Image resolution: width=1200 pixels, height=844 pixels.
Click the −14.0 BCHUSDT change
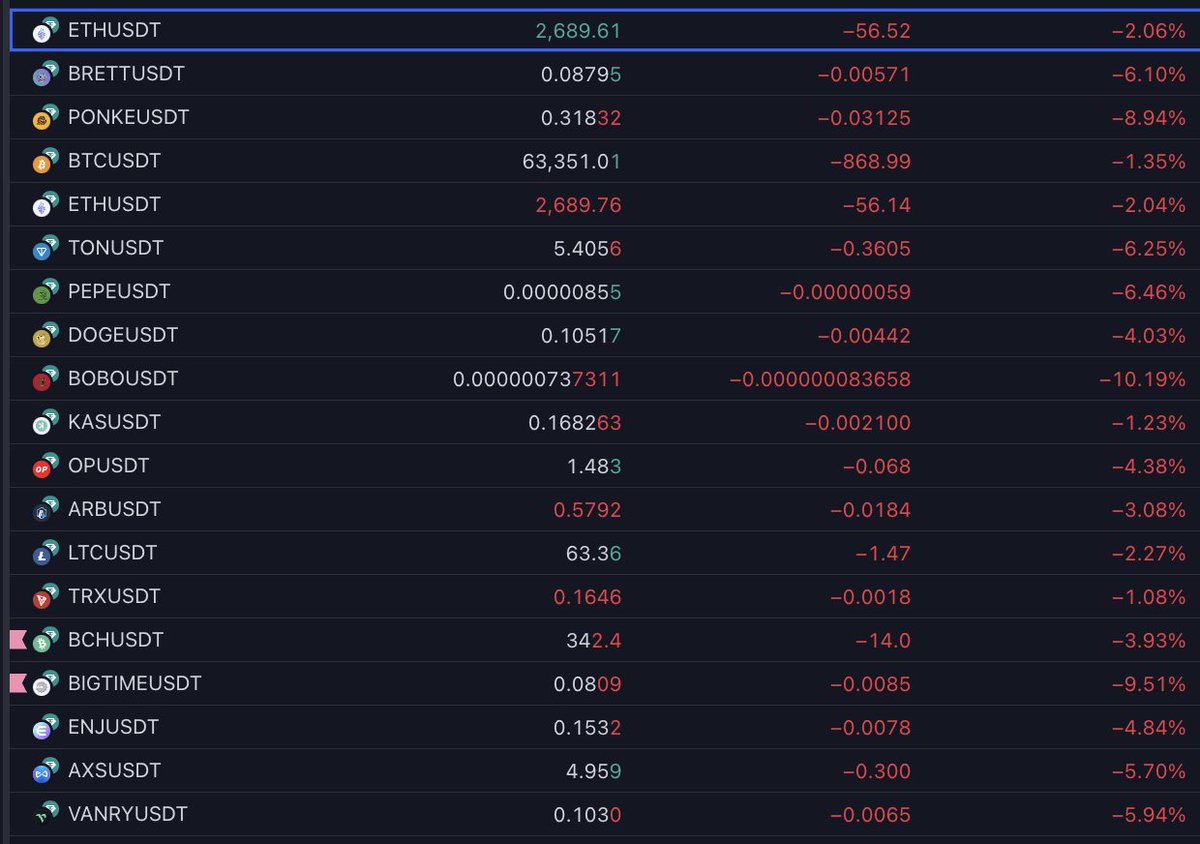(x=882, y=640)
